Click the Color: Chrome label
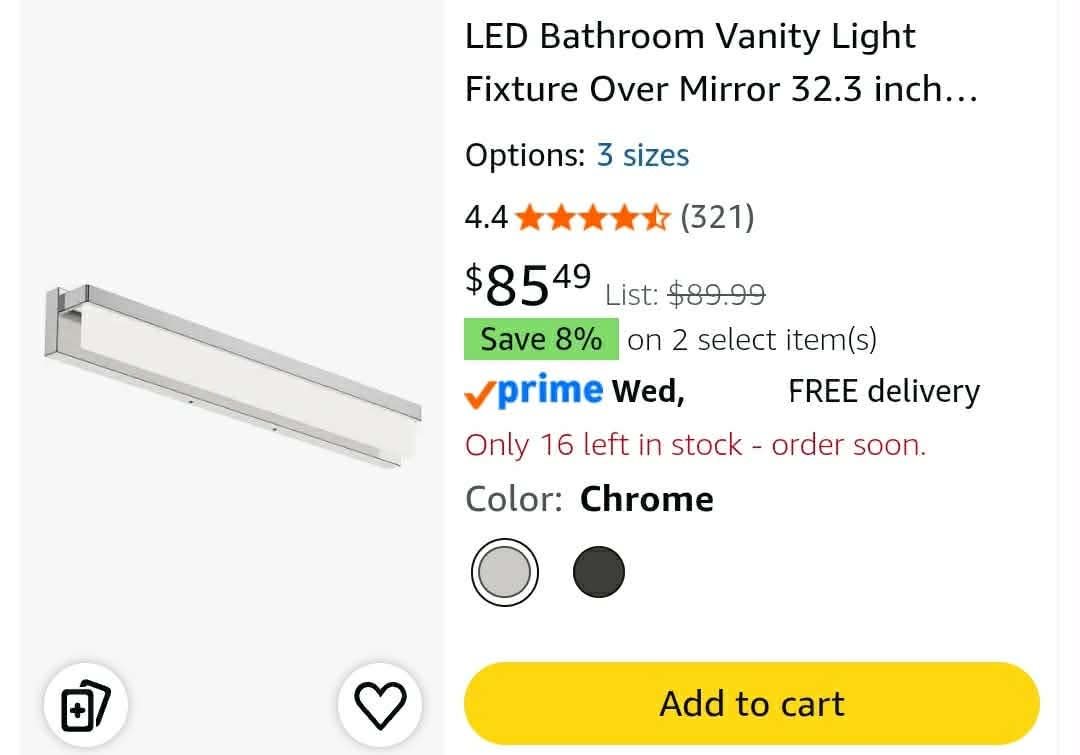Viewport: 1080px width, 755px height. pyautogui.click(x=589, y=499)
